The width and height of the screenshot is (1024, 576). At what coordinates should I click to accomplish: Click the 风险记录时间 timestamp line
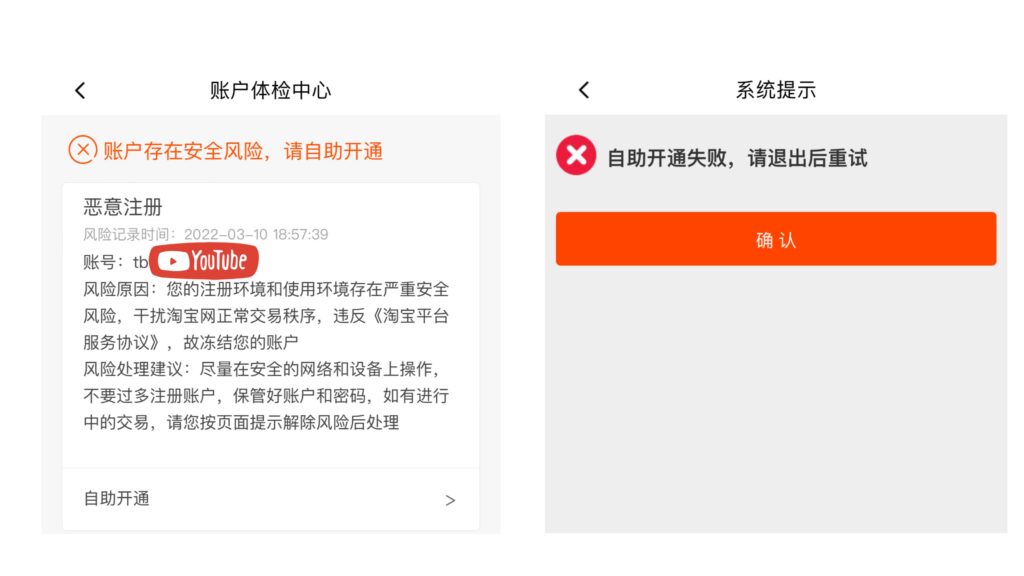point(206,234)
